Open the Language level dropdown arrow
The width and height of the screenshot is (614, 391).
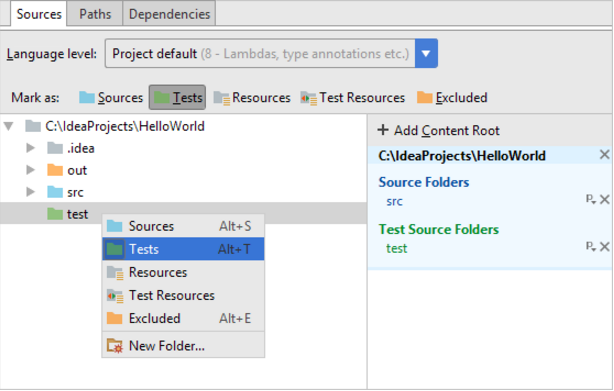click(x=426, y=53)
